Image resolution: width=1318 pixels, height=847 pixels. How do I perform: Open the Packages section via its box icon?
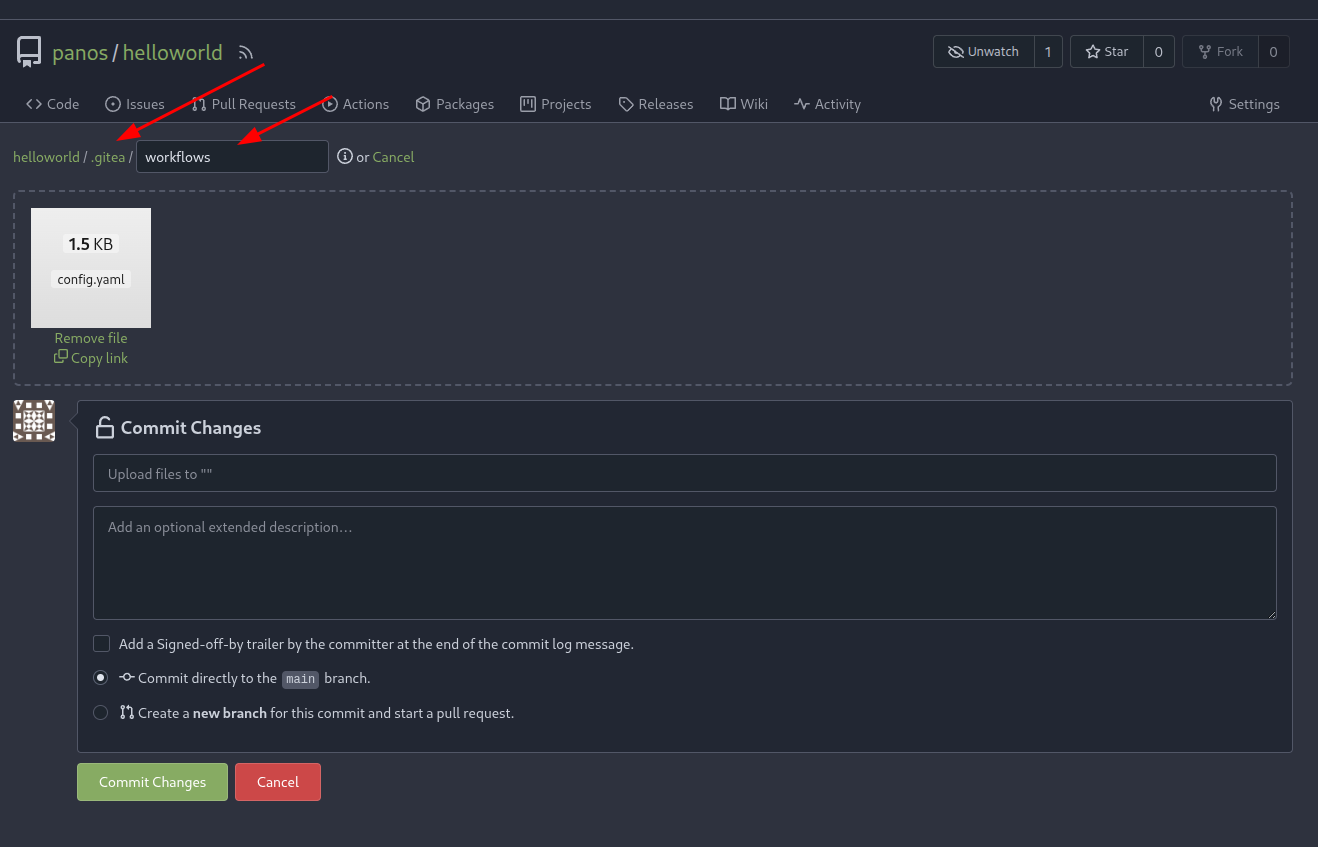(x=422, y=103)
